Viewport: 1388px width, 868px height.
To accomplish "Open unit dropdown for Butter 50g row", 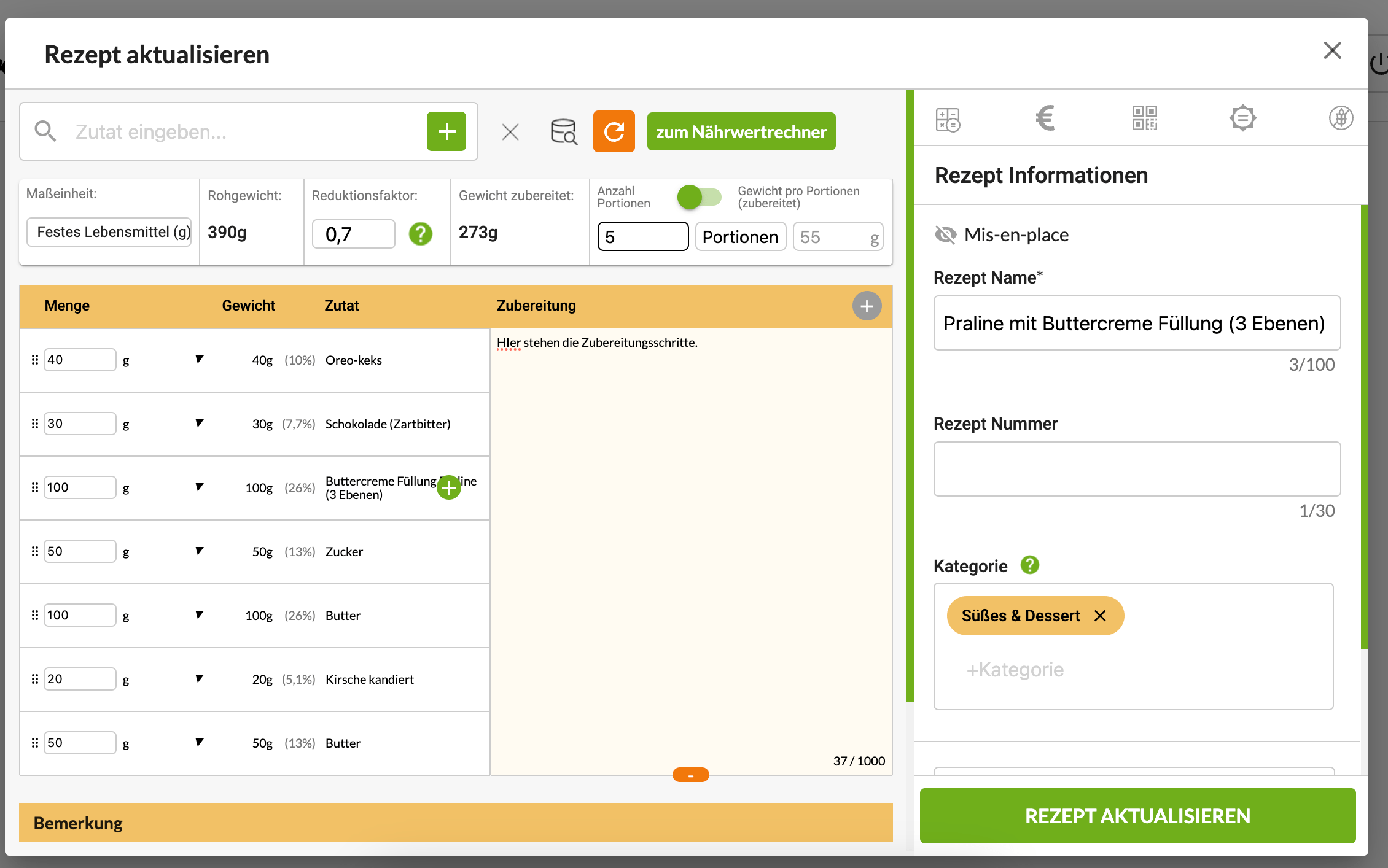I will pos(199,743).
